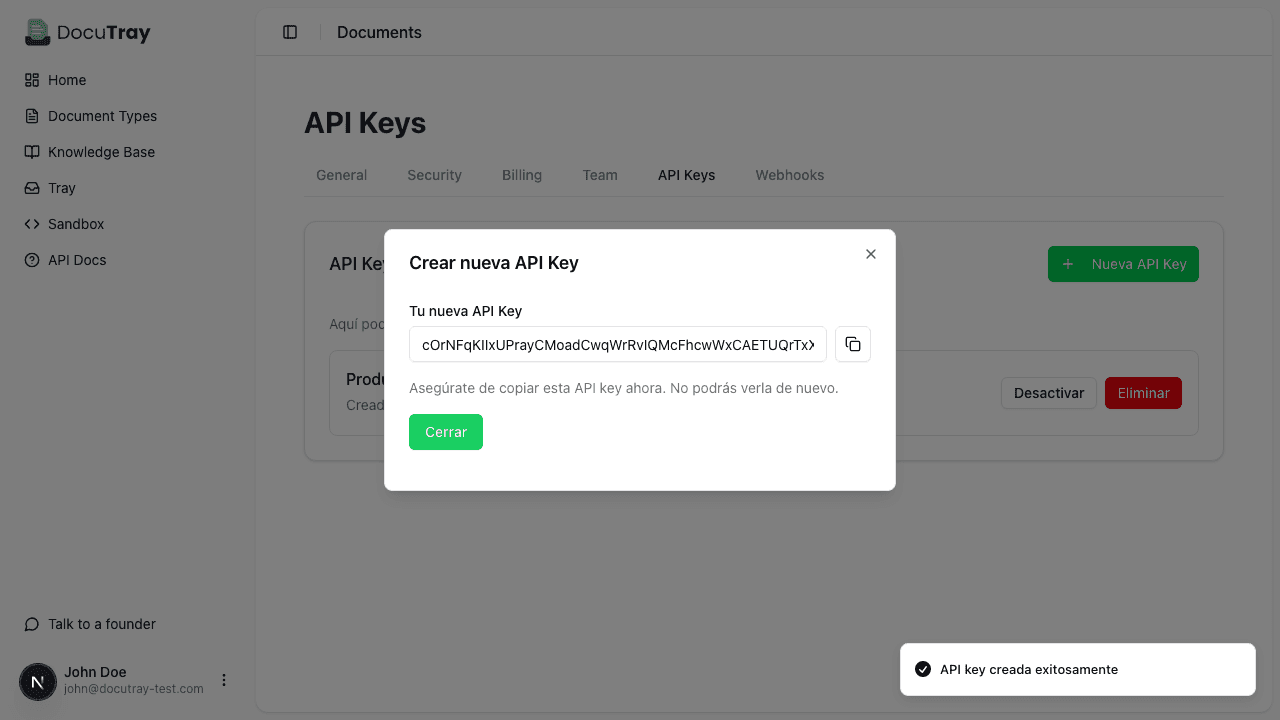The image size is (1280, 720).
Task: Navigate to the Tray page
Action: pyautogui.click(x=60, y=188)
